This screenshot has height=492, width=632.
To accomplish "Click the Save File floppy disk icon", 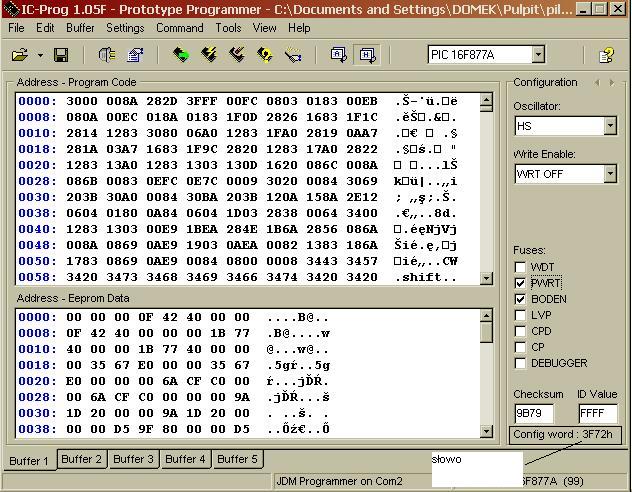I will [x=61, y=55].
